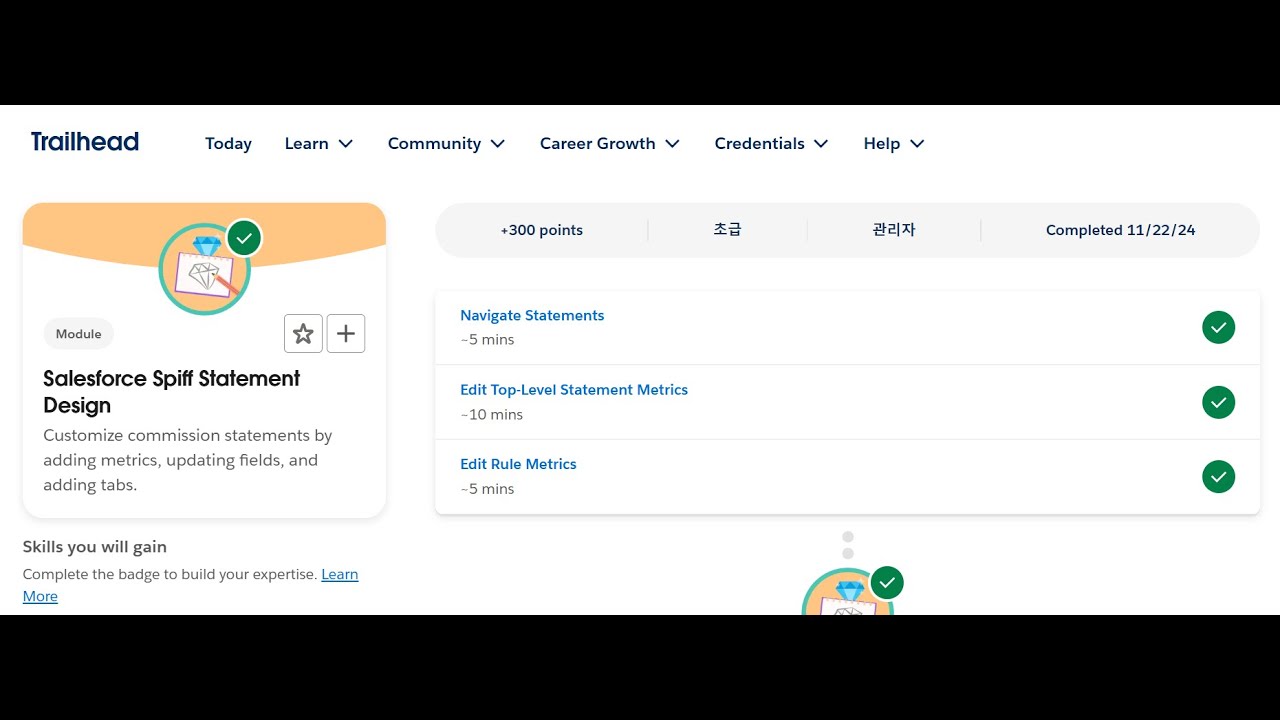1280x720 pixels.
Task: Click the Module tag label
Action: [79, 334]
